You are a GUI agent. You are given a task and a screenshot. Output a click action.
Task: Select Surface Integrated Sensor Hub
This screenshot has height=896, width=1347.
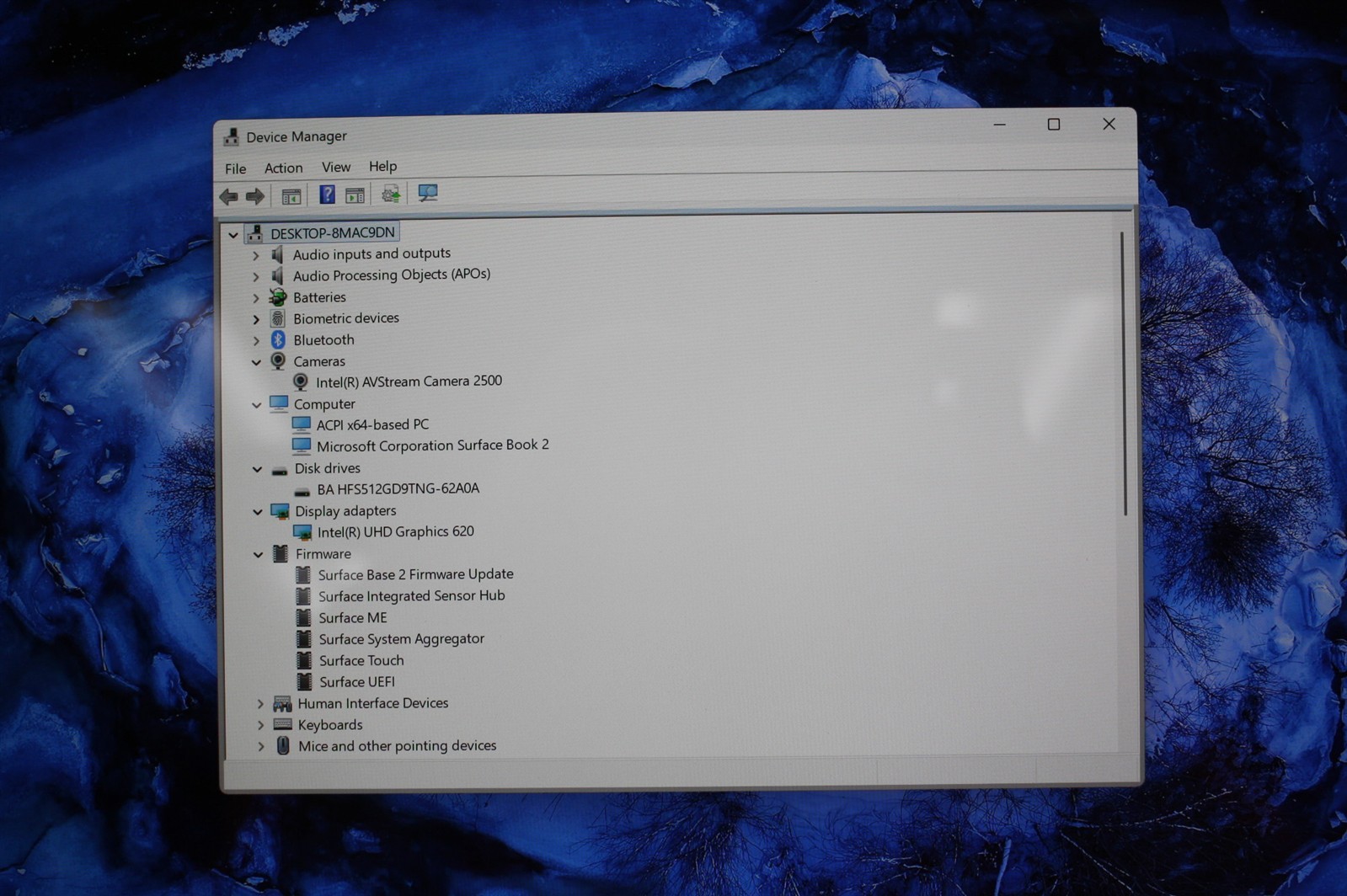click(x=411, y=595)
